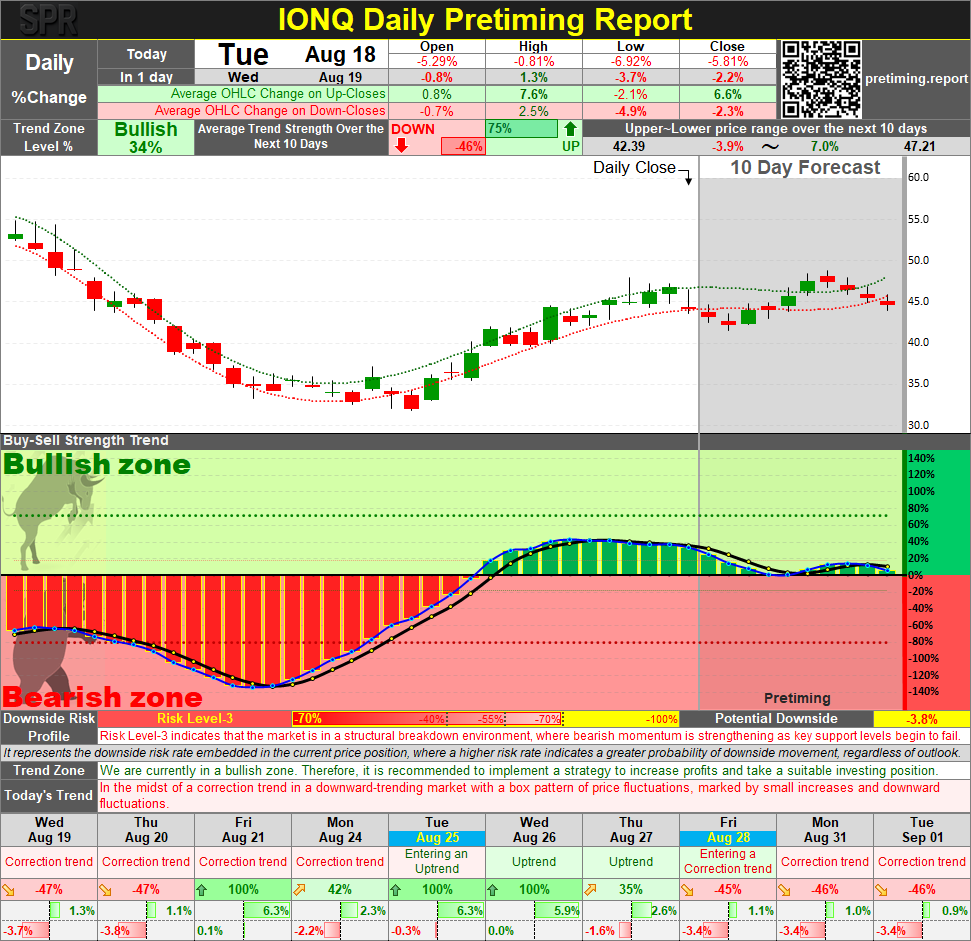Click today's Open value -5.29%
The width and height of the screenshot is (971, 941).
437,61
